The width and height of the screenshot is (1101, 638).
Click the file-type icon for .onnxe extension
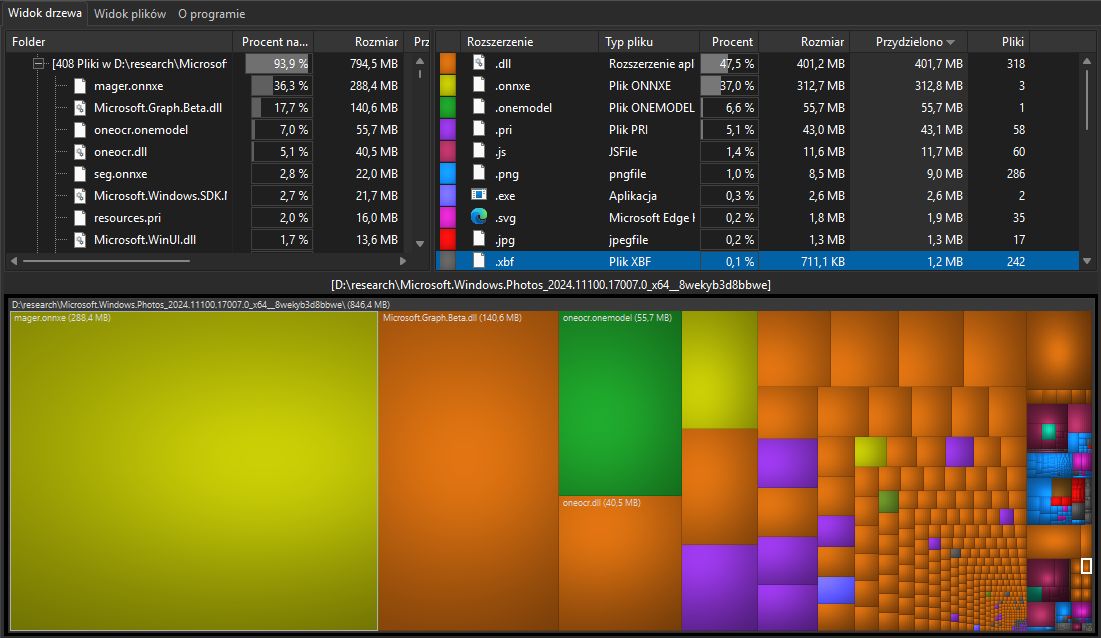pos(479,86)
